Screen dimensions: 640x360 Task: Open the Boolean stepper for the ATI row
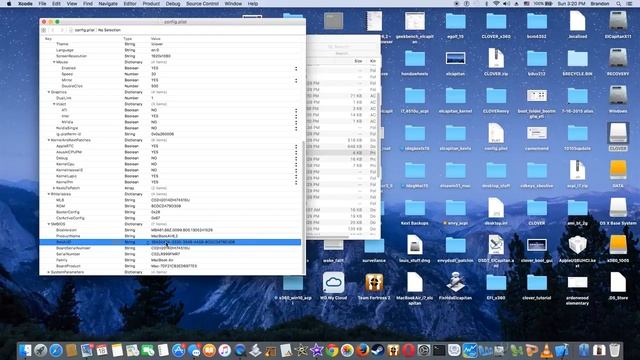(296, 110)
